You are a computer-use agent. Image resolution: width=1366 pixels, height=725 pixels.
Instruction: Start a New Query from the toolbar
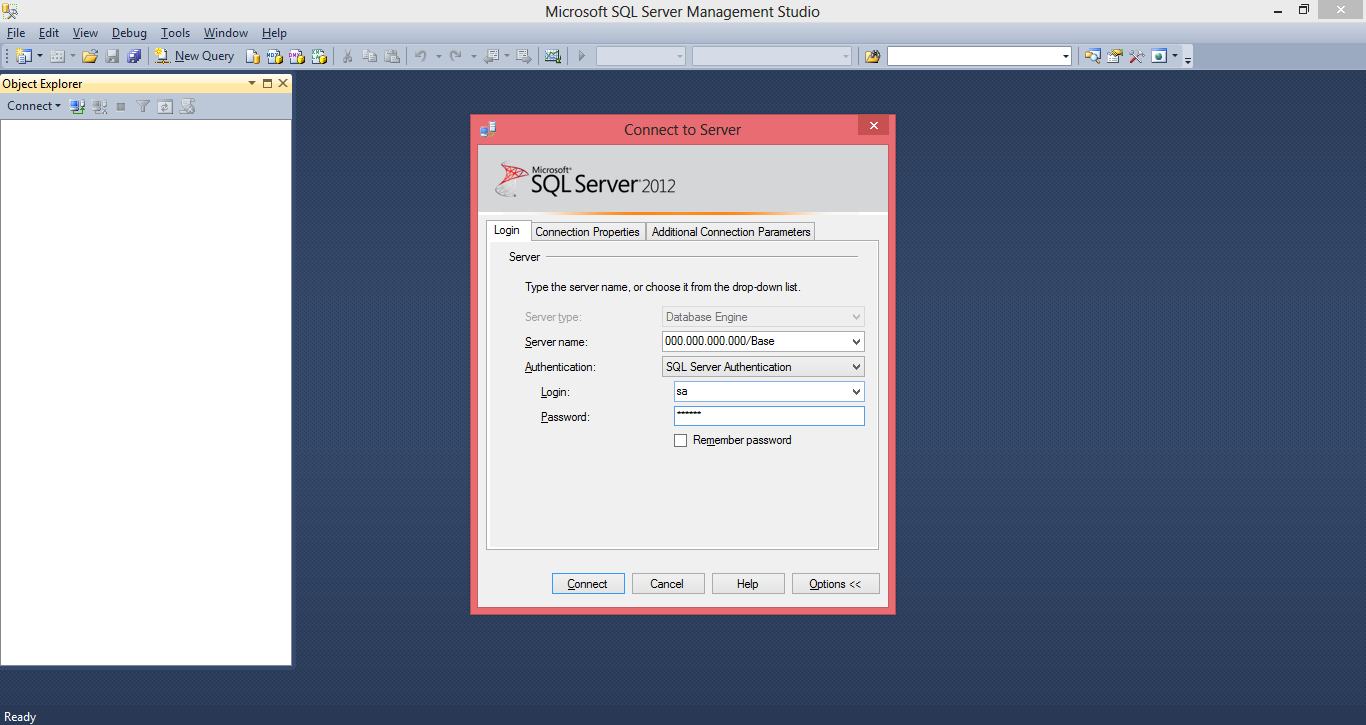pos(195,56)
